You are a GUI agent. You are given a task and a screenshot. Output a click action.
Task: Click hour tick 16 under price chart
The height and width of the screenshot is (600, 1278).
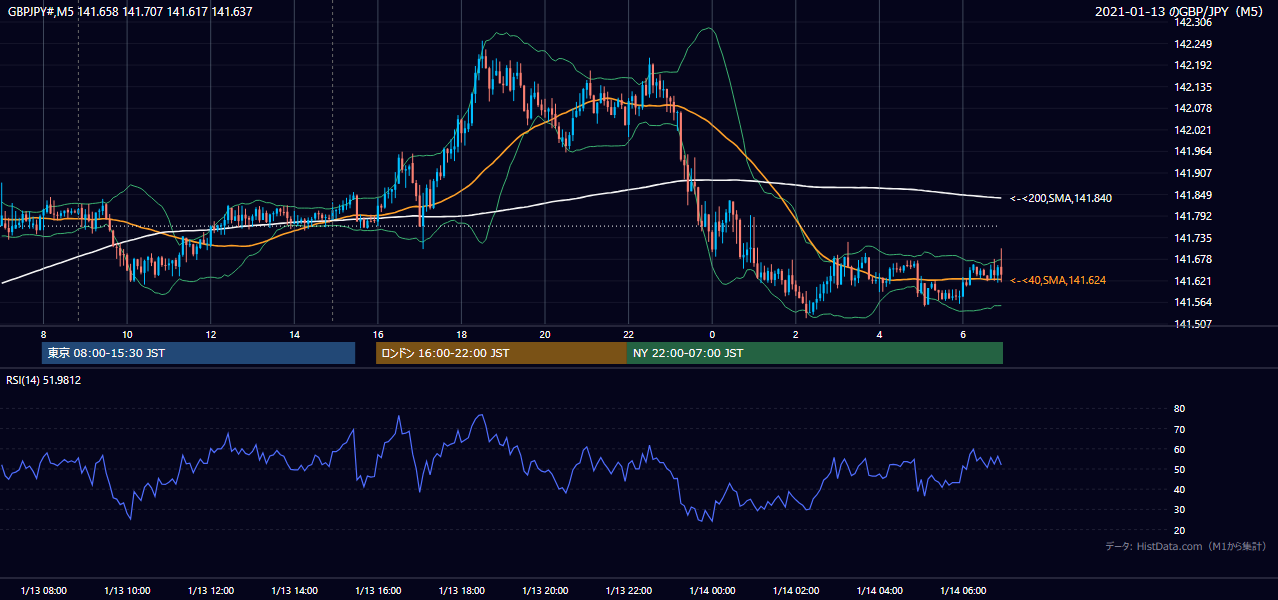[x=378, y=334]
